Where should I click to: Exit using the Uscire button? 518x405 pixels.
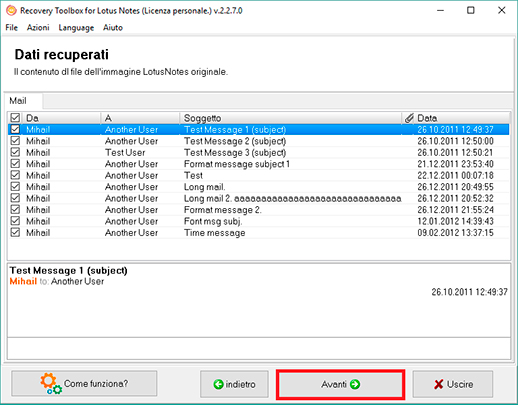(x=453, y=384)
